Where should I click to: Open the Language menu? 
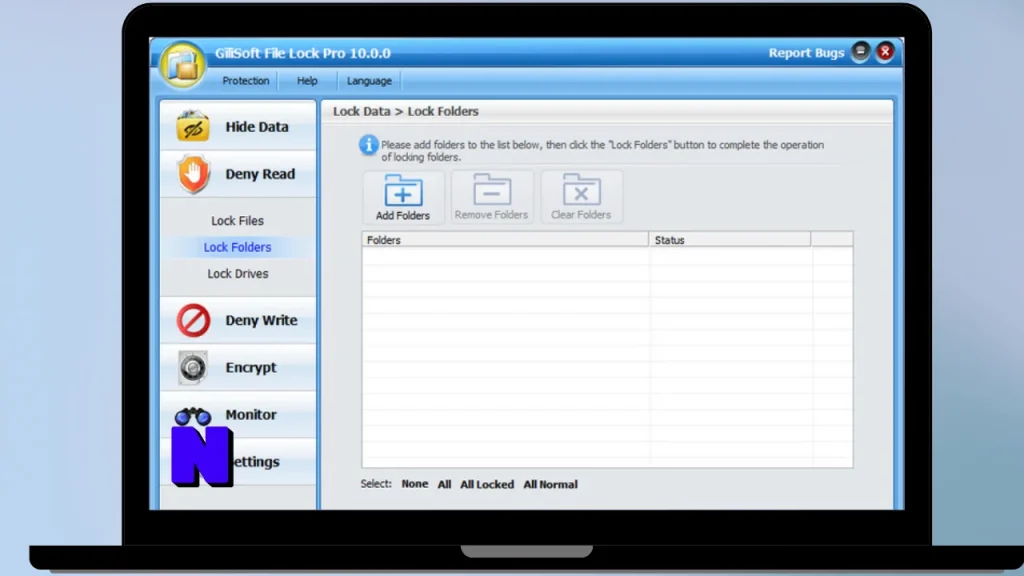pyautogui.click(x=369, y=81)
